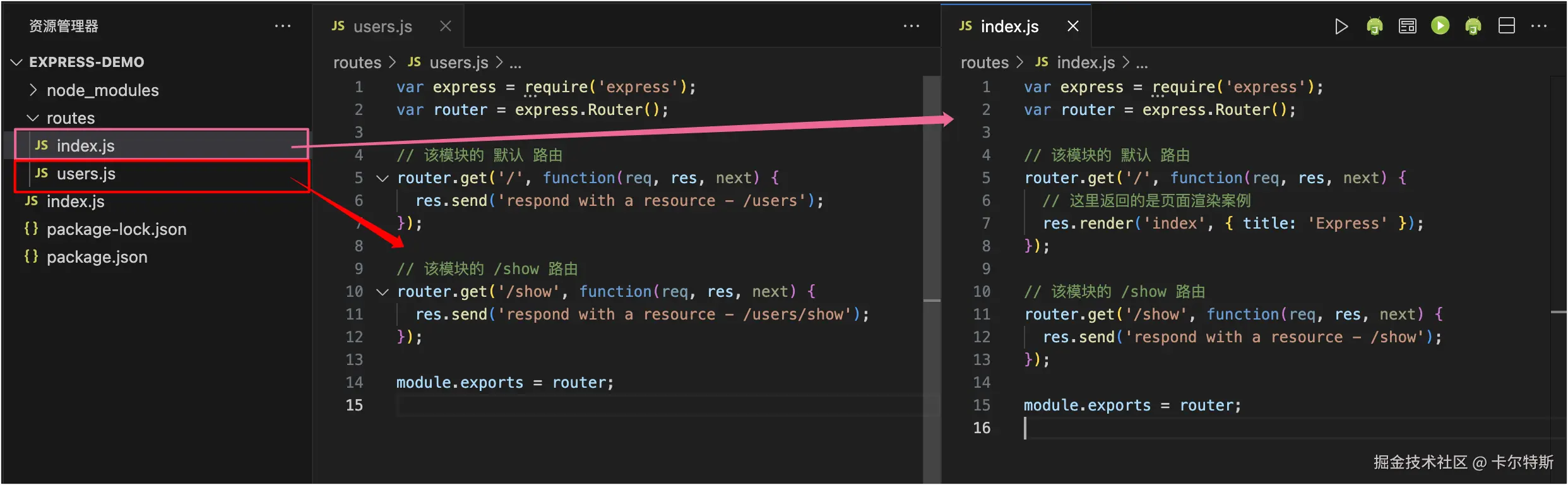The image size is (1568, 485).
Task: Click 'res.render' on line 7 of index.js
Action: [1088, 224]
